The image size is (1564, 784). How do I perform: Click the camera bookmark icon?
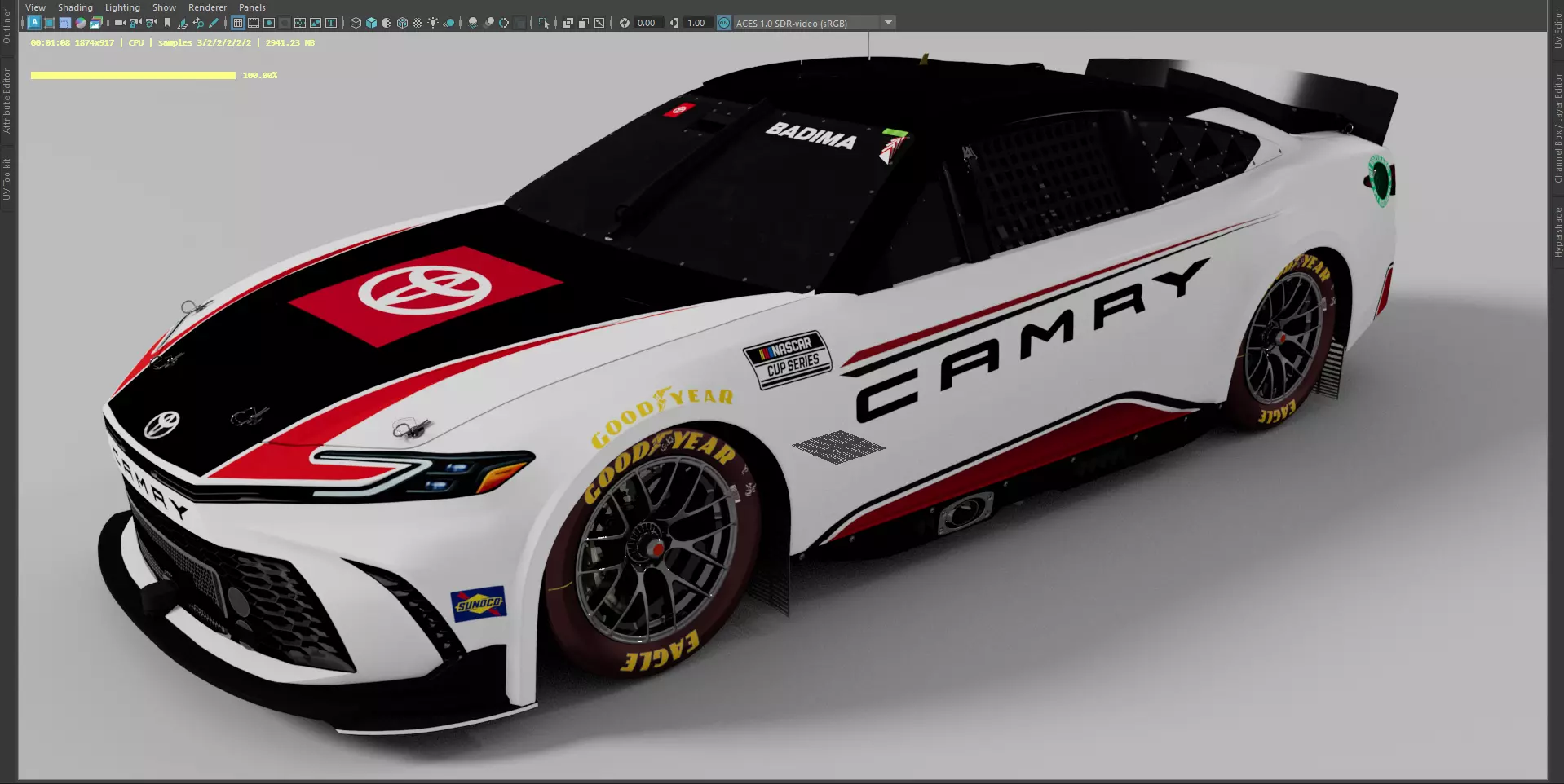(167, 23)
